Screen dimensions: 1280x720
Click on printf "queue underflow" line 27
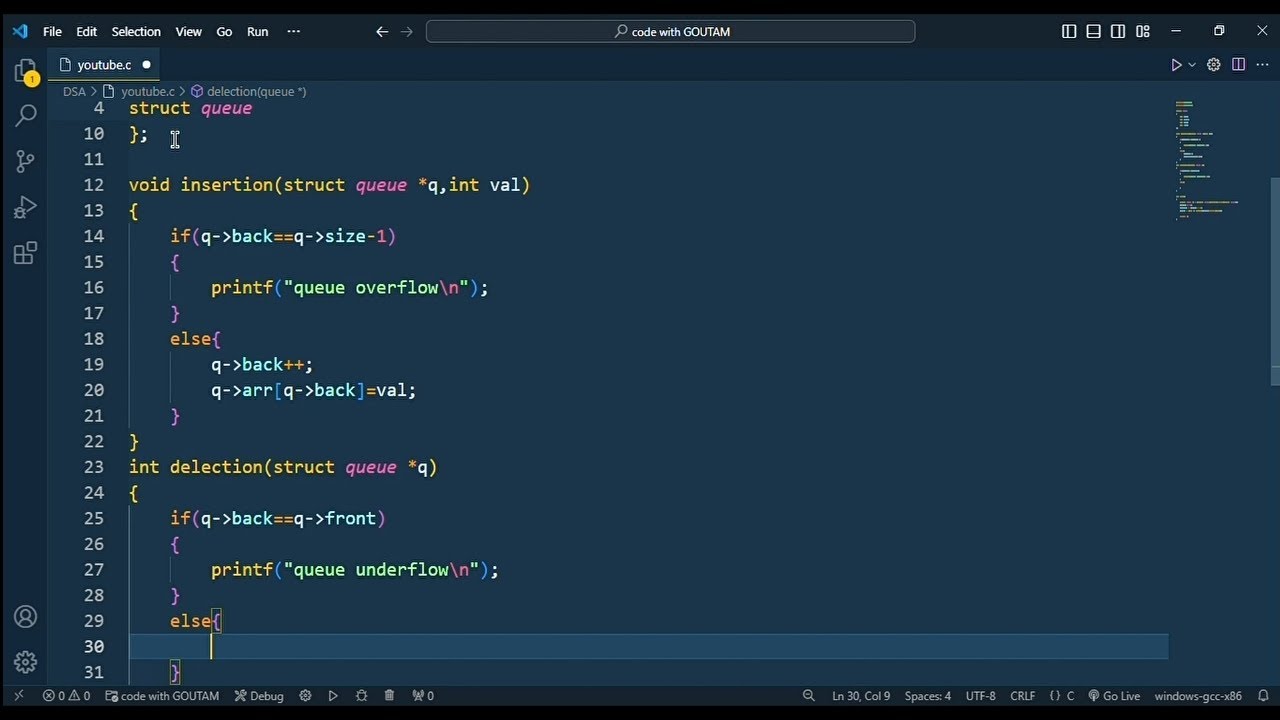354,570
